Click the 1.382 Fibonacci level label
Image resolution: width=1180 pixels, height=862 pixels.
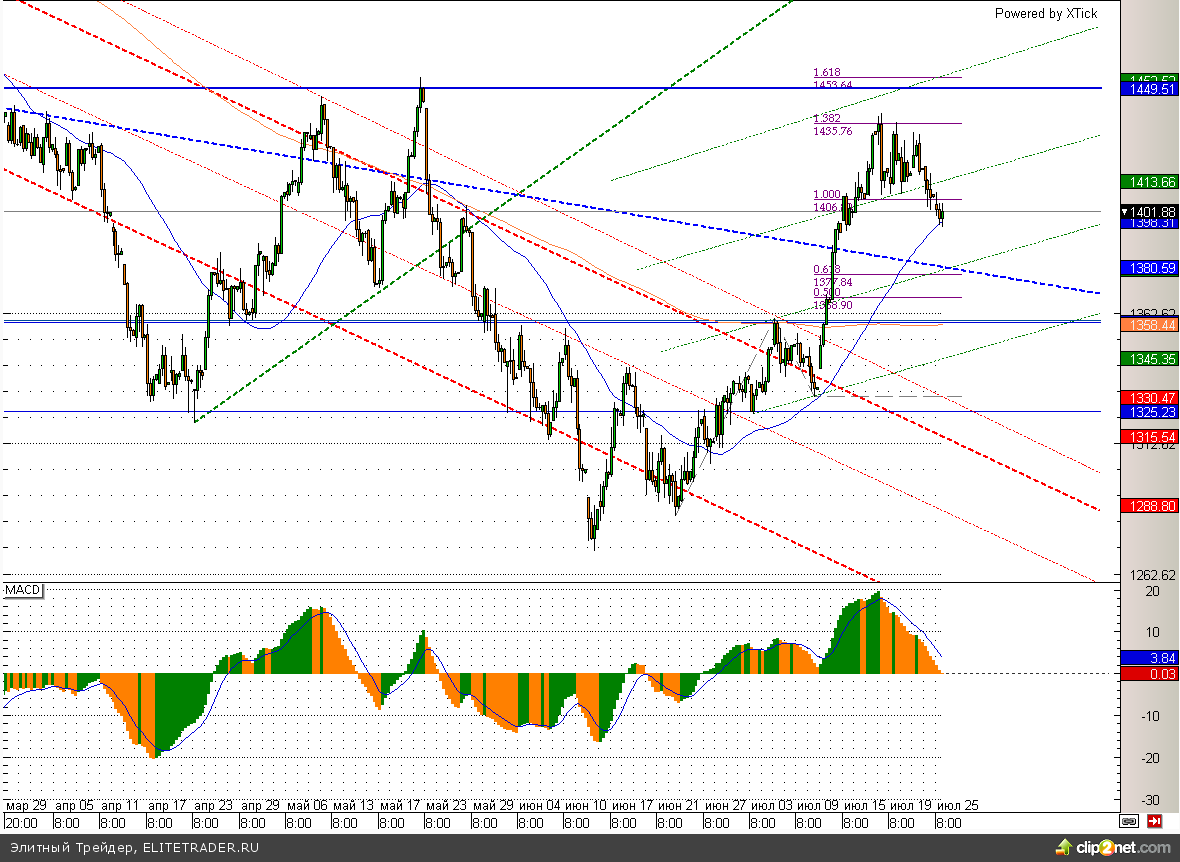[x=827, y=118]
